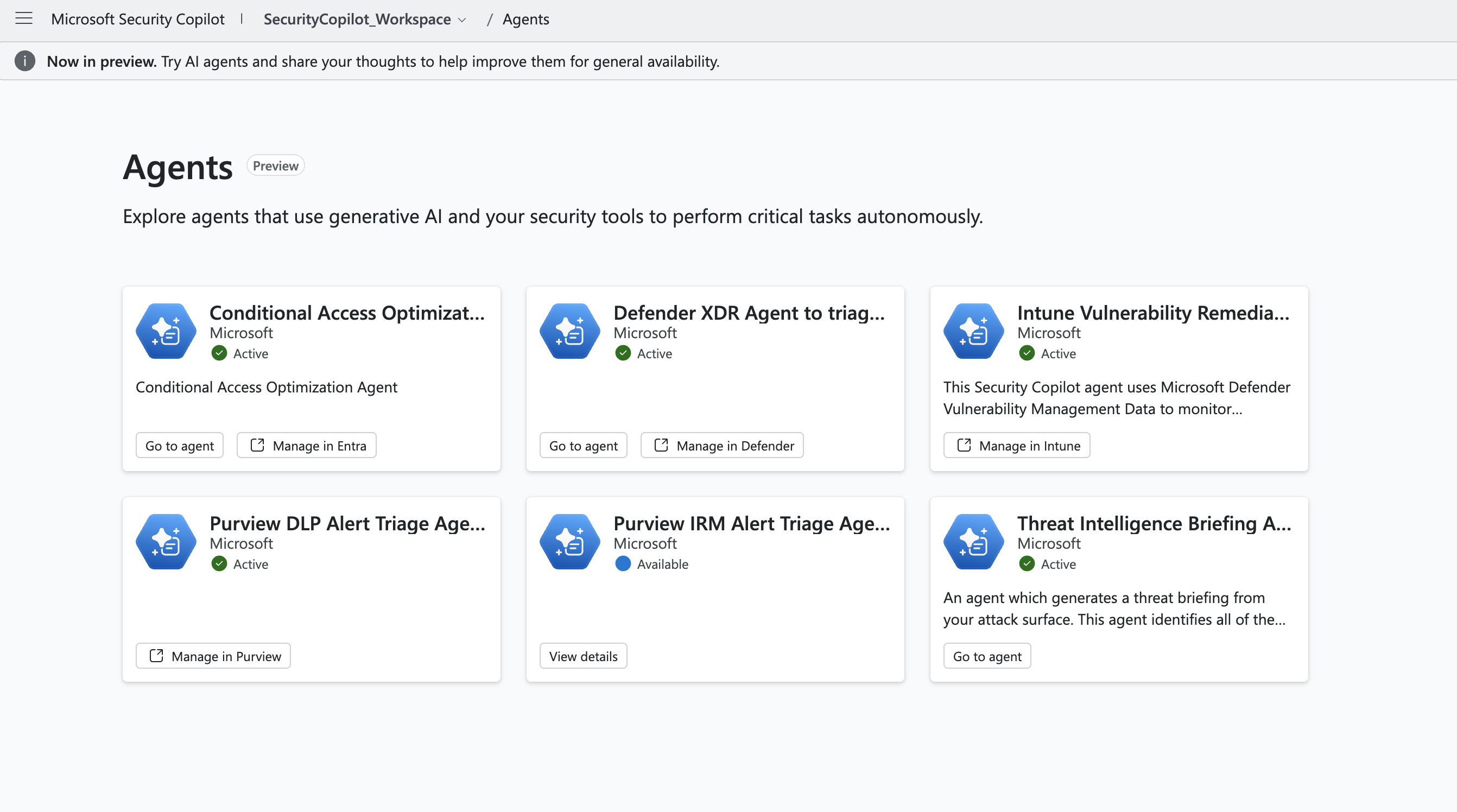Click Threat Intelligence card threat briefing description
Screen dimensions: 1457x812
(x=1114, y=608)
